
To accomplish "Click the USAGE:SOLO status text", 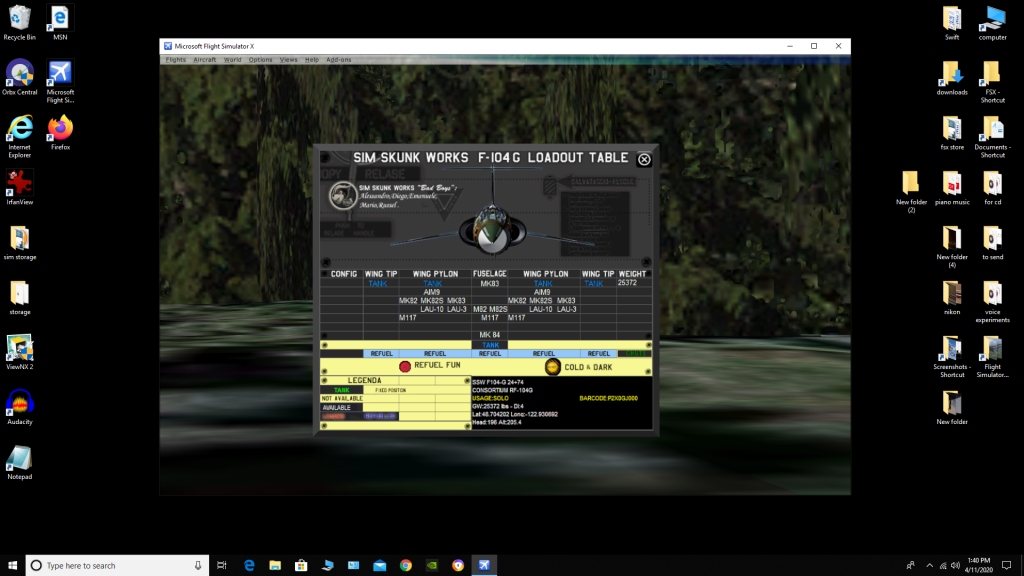I will tap(490, 398).
